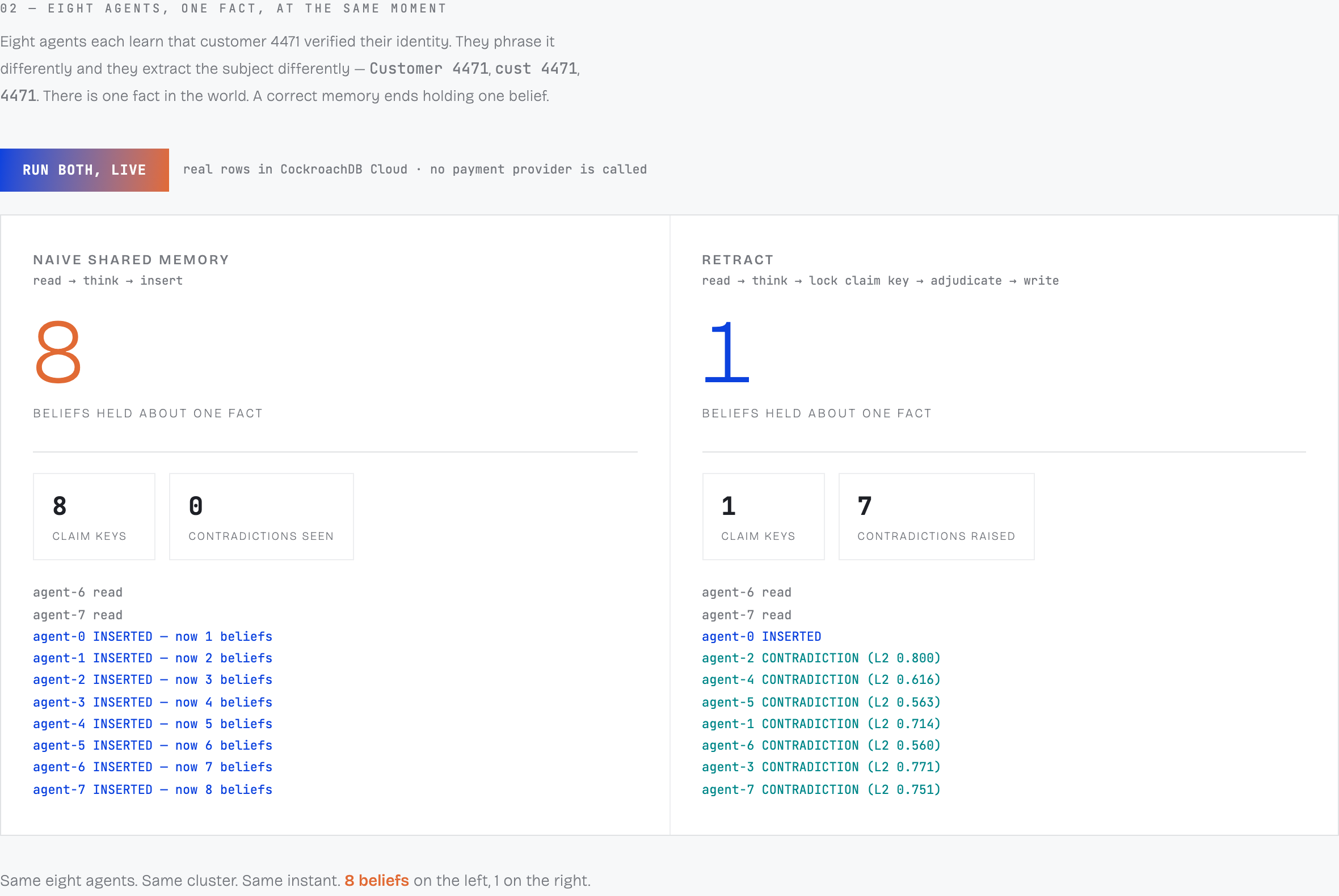Click 'agent-7 read' in Retract log
This screenshot has height=896, width=1339.
(x=747, y=615)
